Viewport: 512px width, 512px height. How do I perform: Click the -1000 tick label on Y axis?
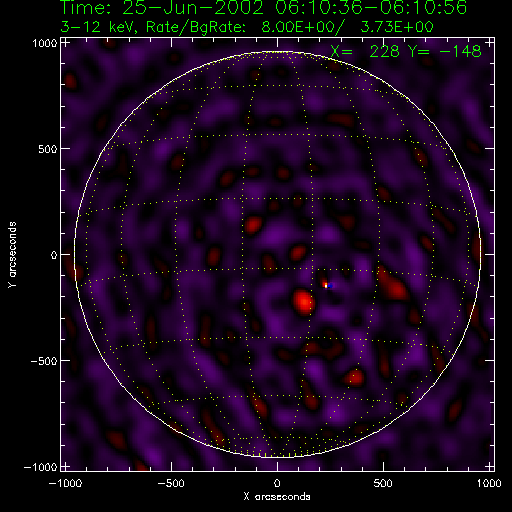coord(40,467)
